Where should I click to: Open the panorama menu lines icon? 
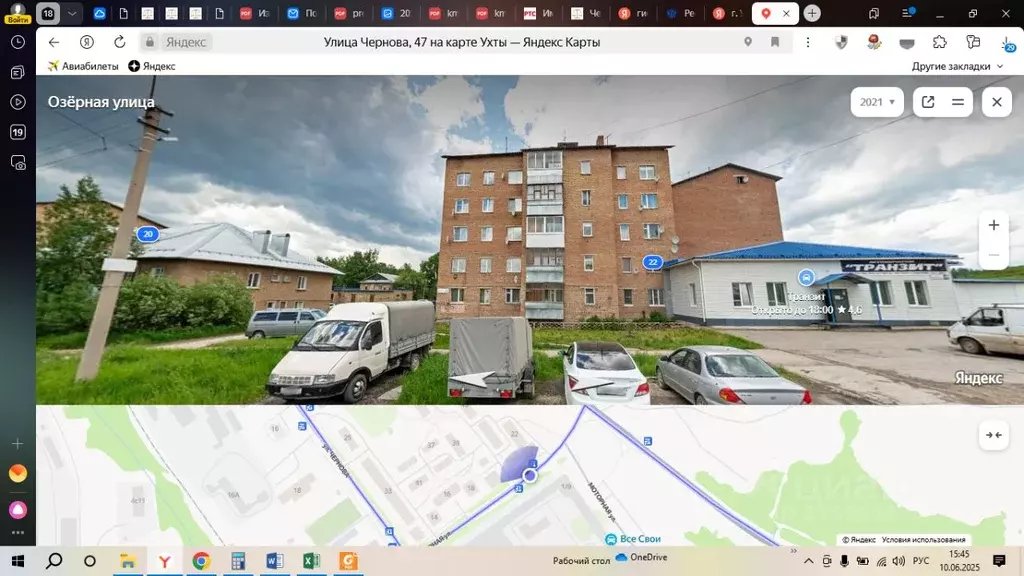[958, 102]
